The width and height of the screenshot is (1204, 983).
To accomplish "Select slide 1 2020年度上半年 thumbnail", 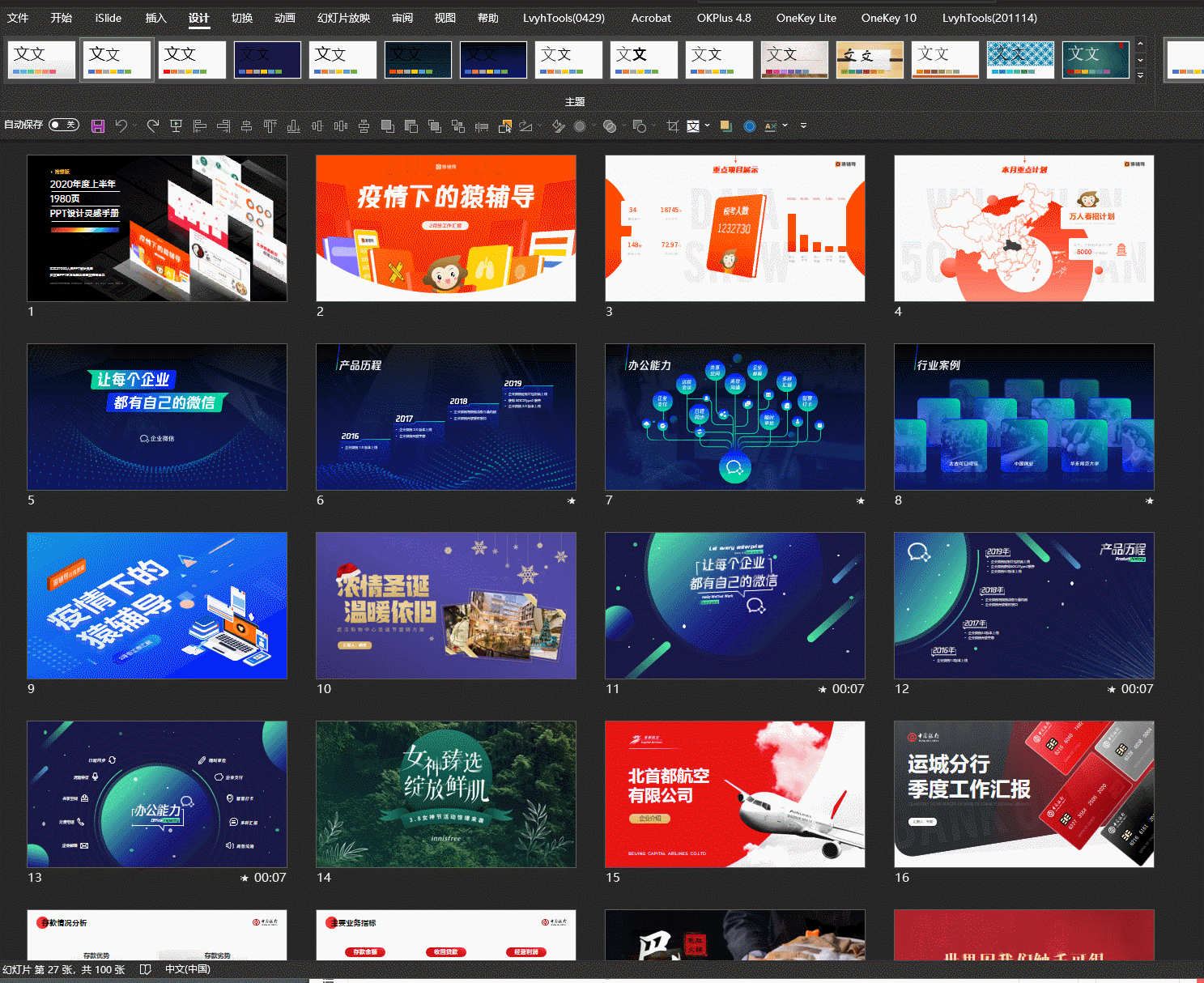I will point(157,228).
